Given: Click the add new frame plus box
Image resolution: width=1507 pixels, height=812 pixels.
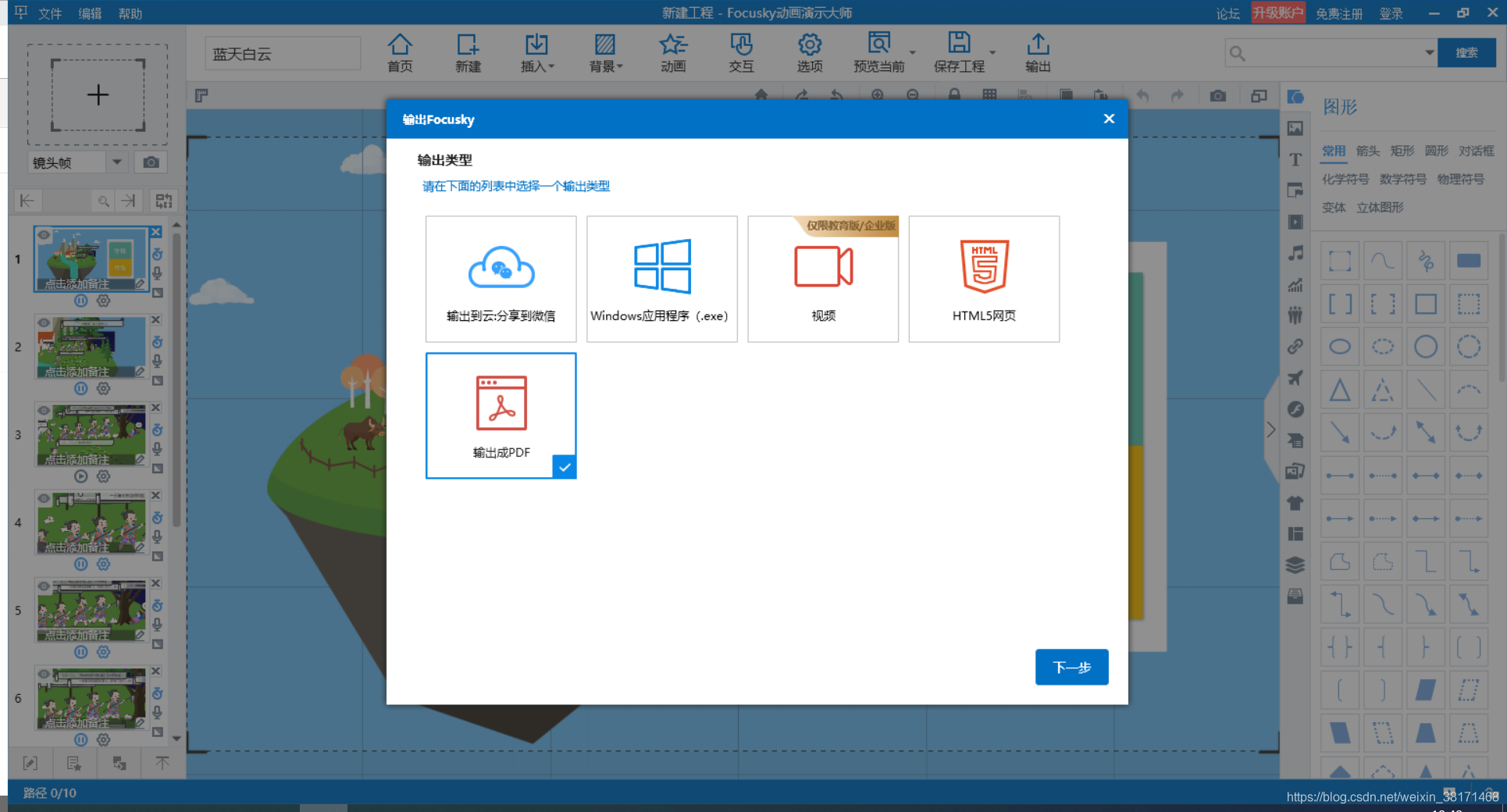Looking at the screenshot, I should 98,95.
